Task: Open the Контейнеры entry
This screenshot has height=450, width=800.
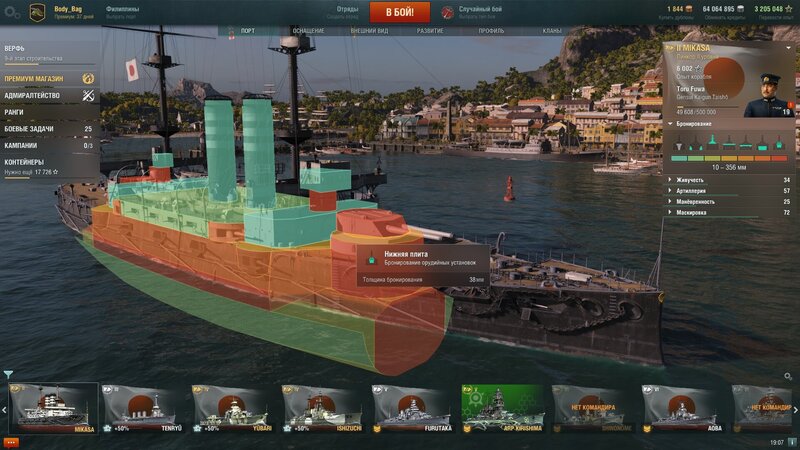Action: (x=49, y=167)
